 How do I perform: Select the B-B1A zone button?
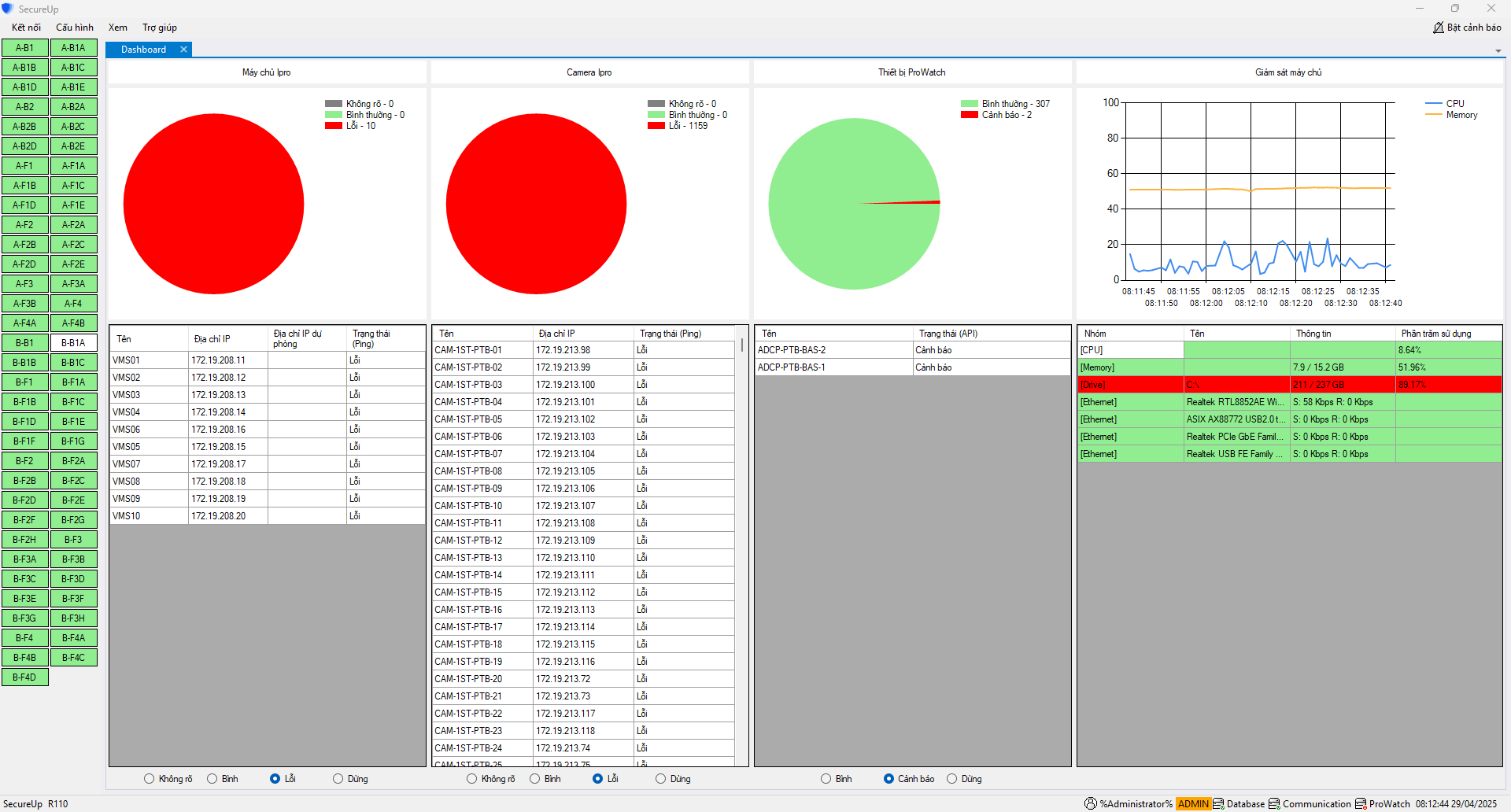click(x=73, y=343)
